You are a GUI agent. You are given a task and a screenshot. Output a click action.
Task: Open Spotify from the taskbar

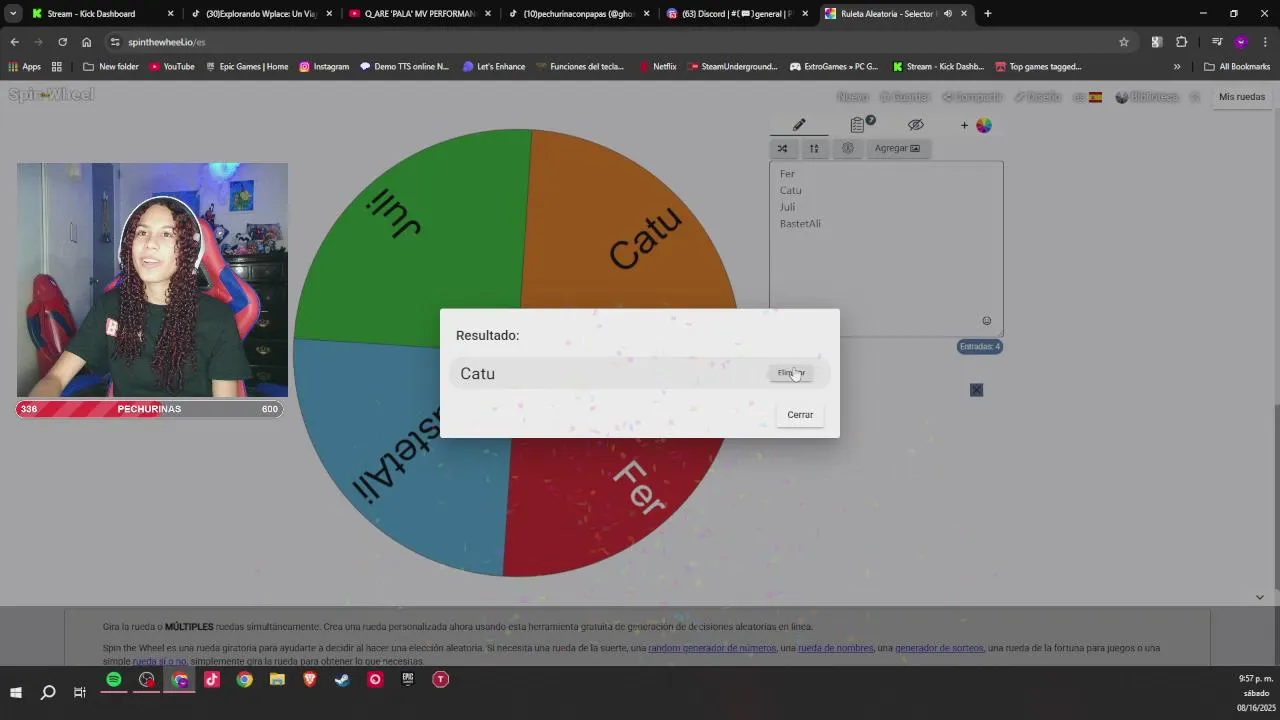(114, 680)
